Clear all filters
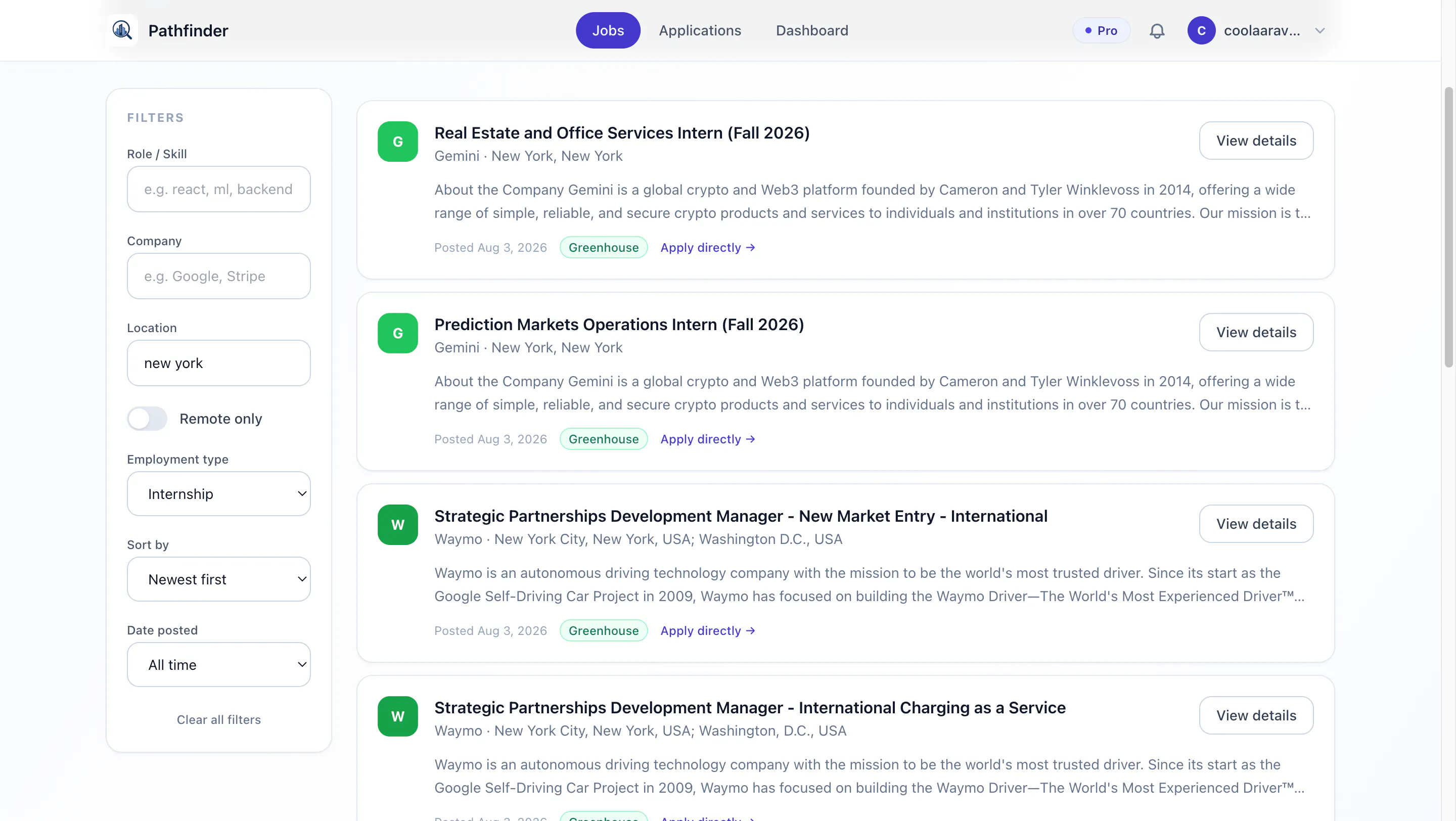Image resolution: width=1456 pixels, height=821 pixels. (219, 719)
